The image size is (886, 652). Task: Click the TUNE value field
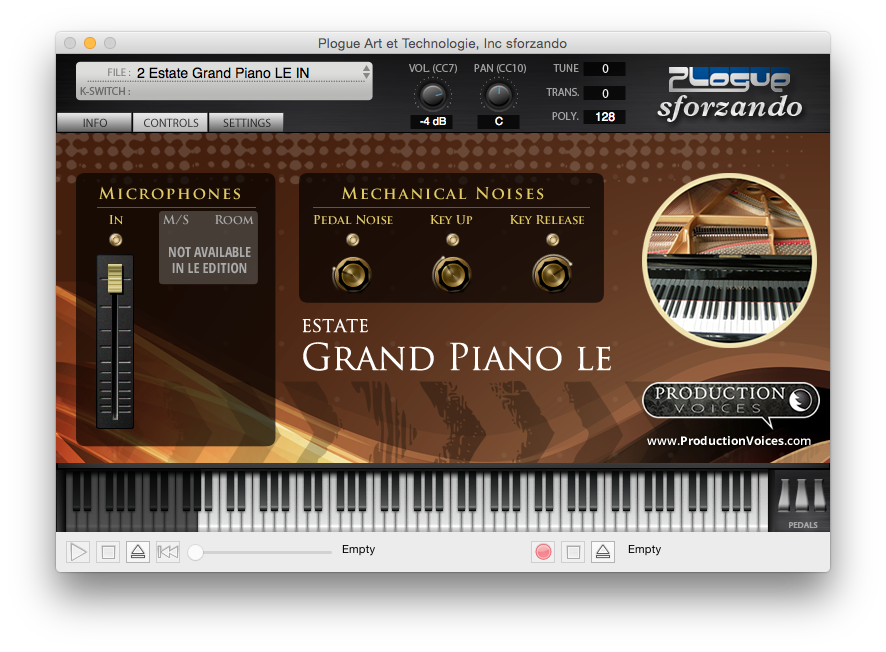605,68
